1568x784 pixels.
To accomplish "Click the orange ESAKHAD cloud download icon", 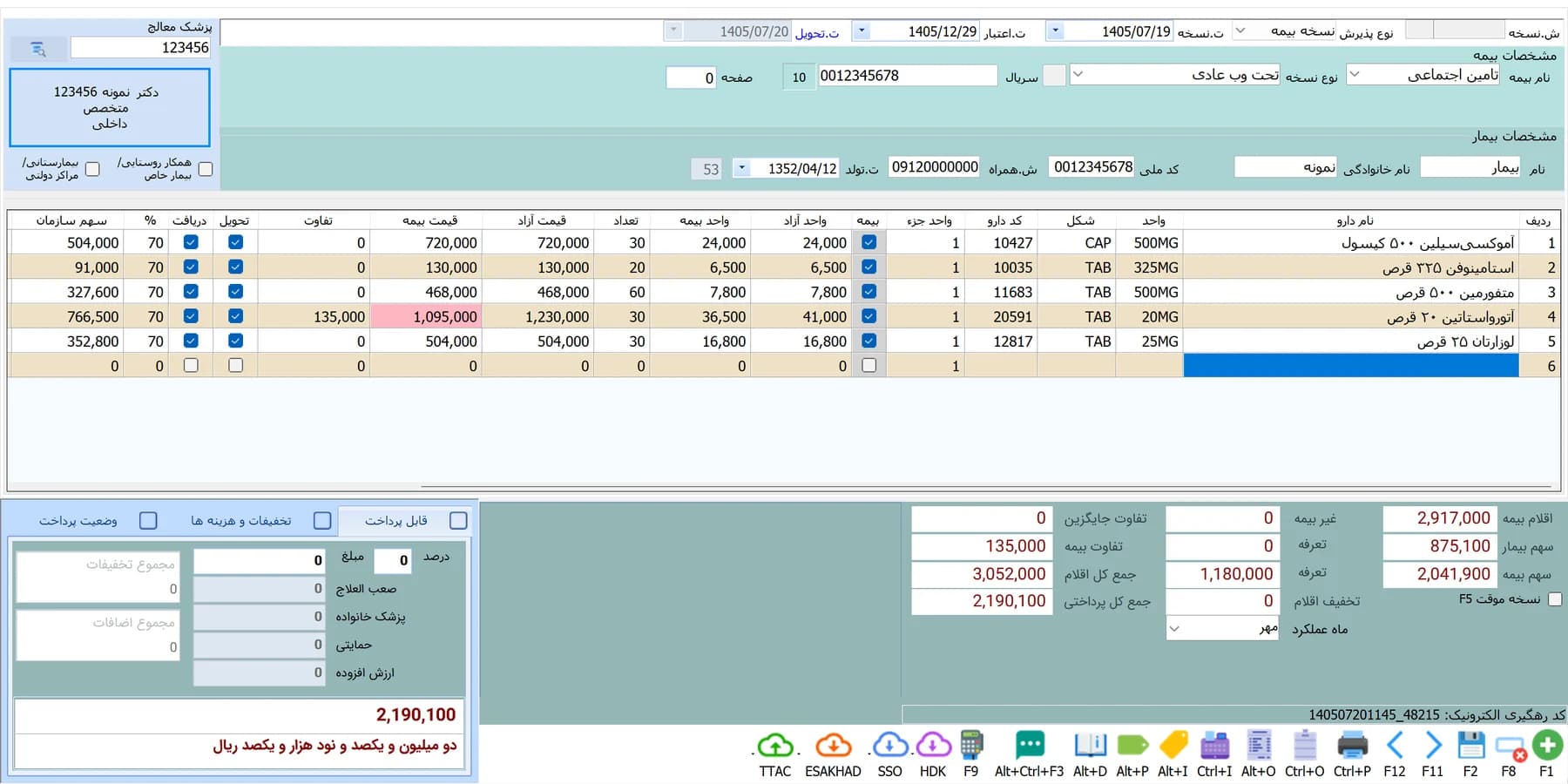I will point(833,746).
